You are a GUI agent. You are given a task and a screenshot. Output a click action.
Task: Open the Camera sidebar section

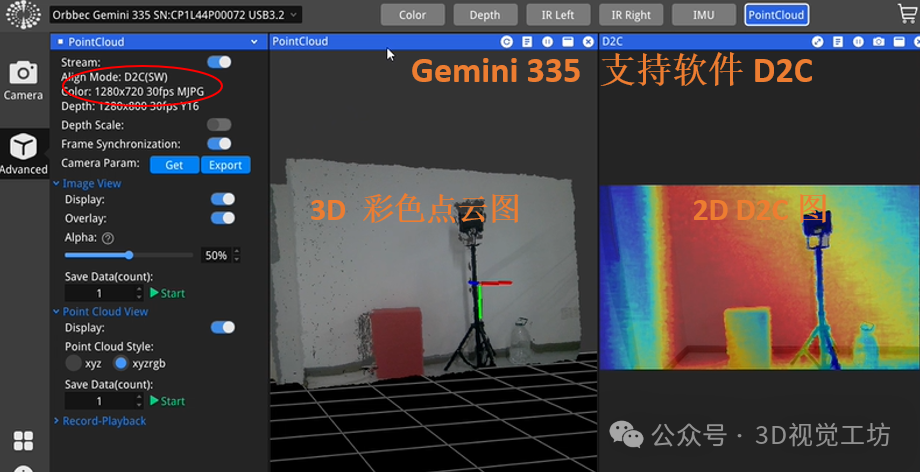[23, 80]
